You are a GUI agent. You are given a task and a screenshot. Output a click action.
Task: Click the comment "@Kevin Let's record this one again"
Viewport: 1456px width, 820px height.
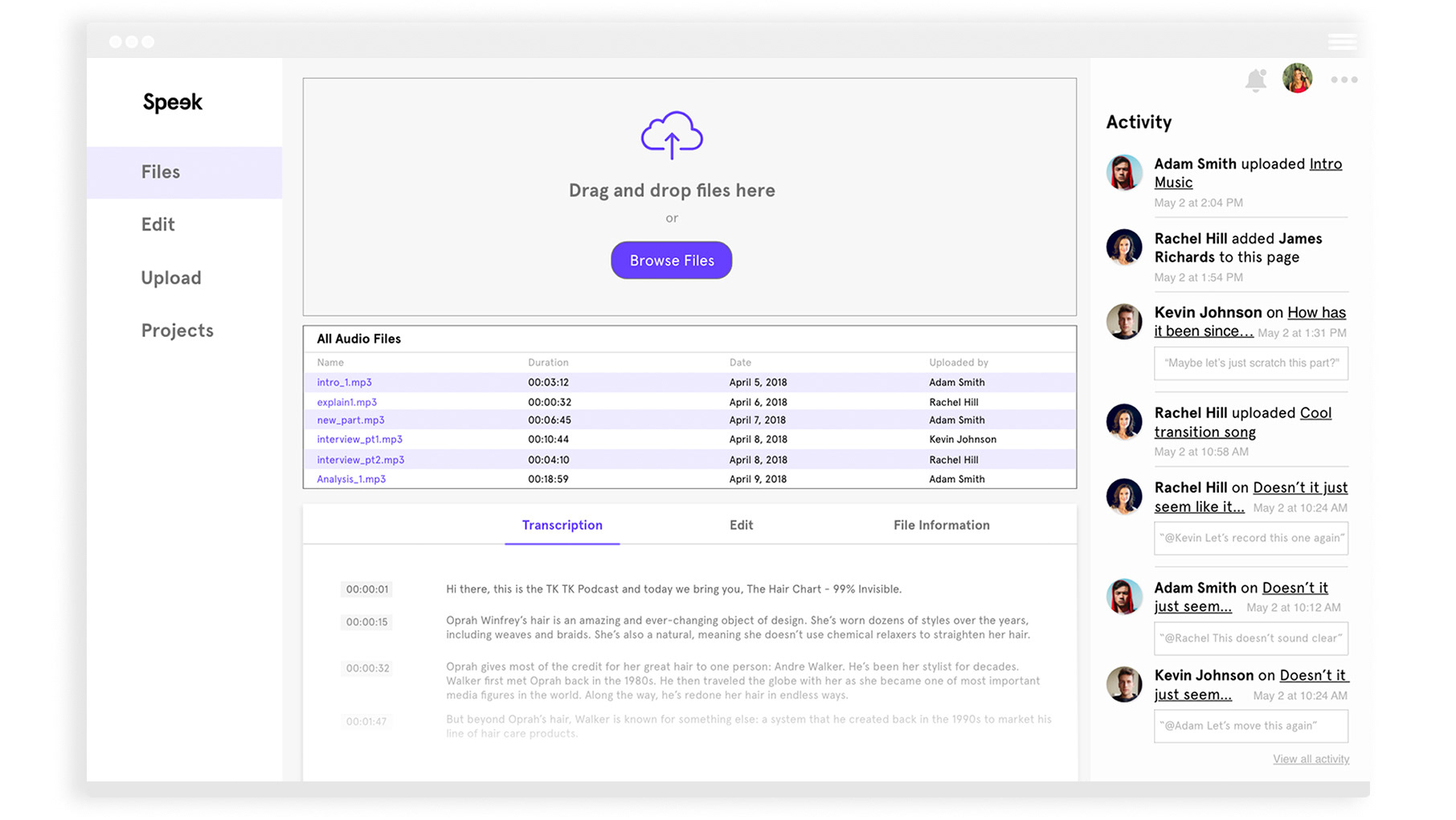coord(1251,539)
